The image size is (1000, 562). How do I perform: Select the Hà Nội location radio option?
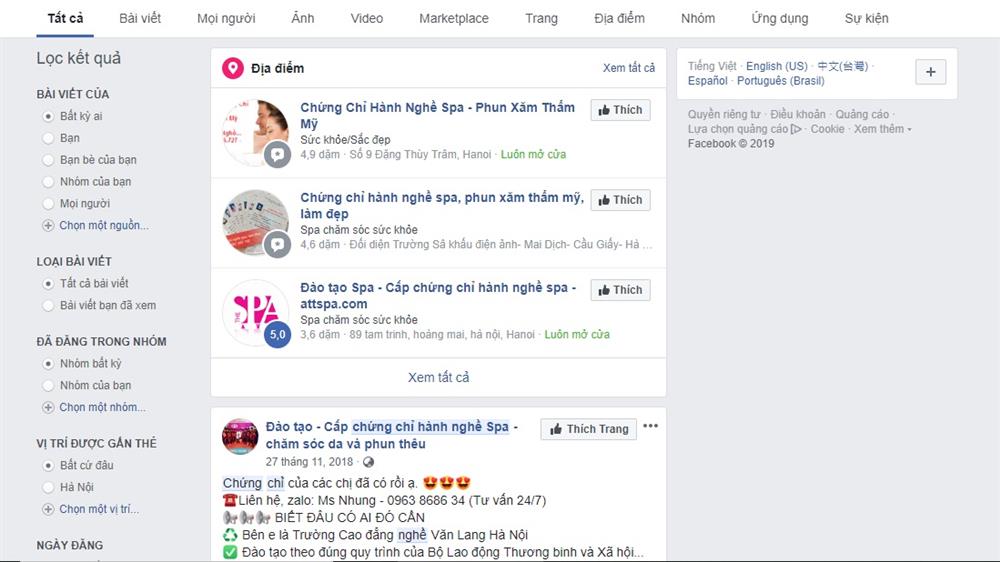click(x=48, y=487)
